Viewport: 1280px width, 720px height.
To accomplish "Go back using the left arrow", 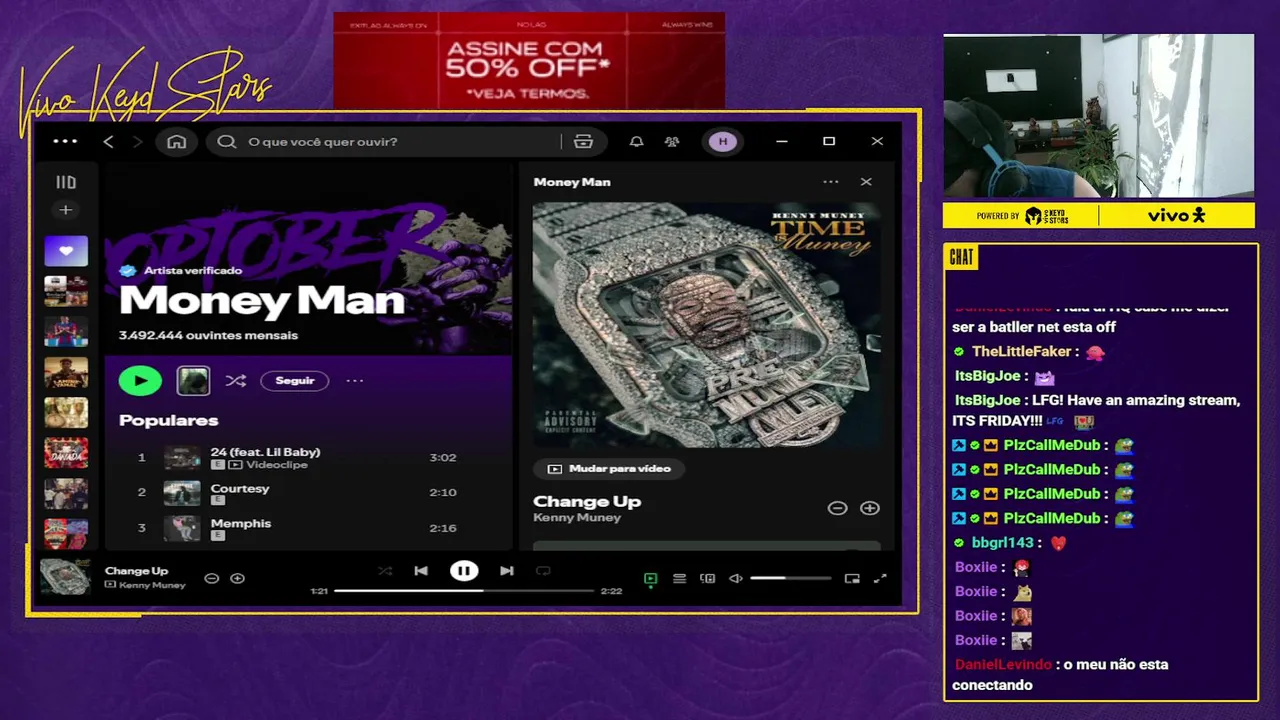I will click(109, 142).
